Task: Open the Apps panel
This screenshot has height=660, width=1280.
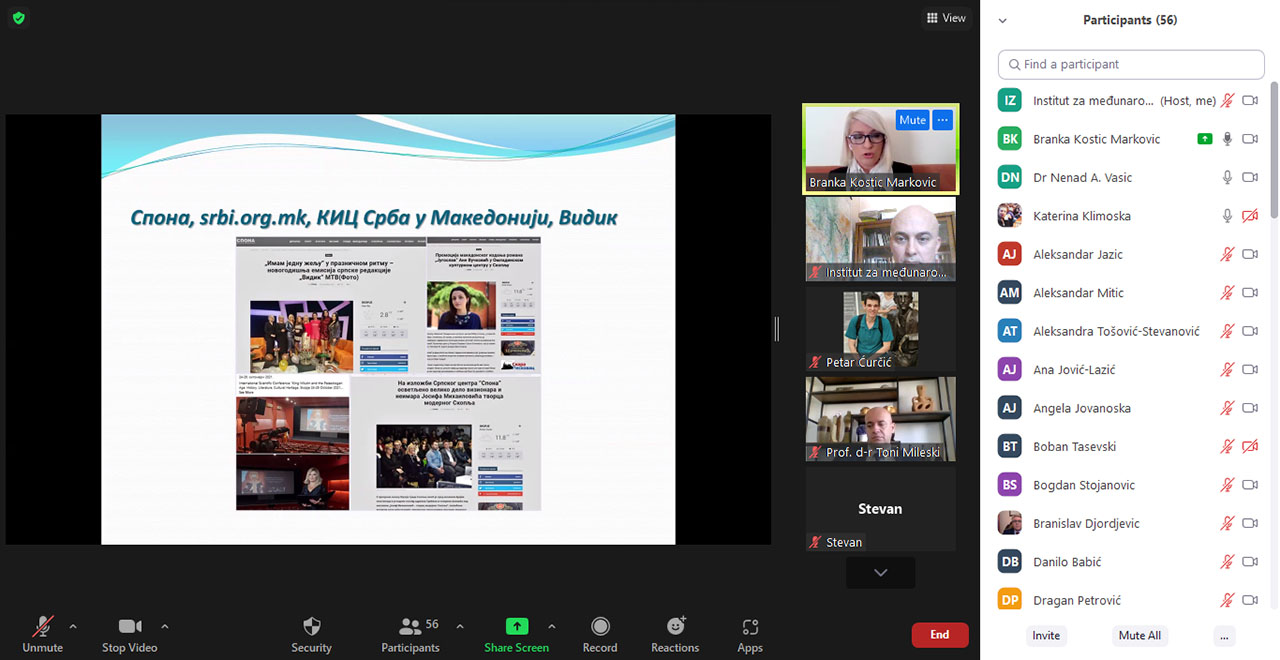Action: point(750,634)
